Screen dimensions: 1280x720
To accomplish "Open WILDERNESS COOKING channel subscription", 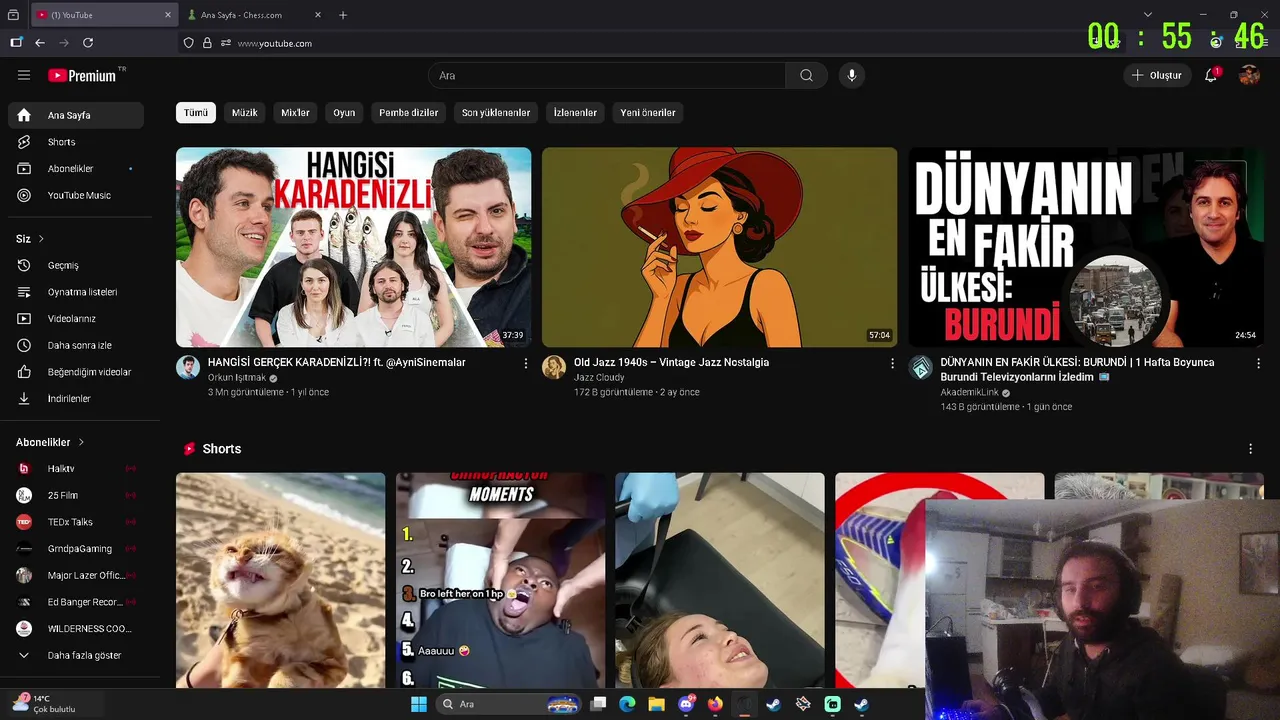I will pyautogui.click(x=76, y=629).
